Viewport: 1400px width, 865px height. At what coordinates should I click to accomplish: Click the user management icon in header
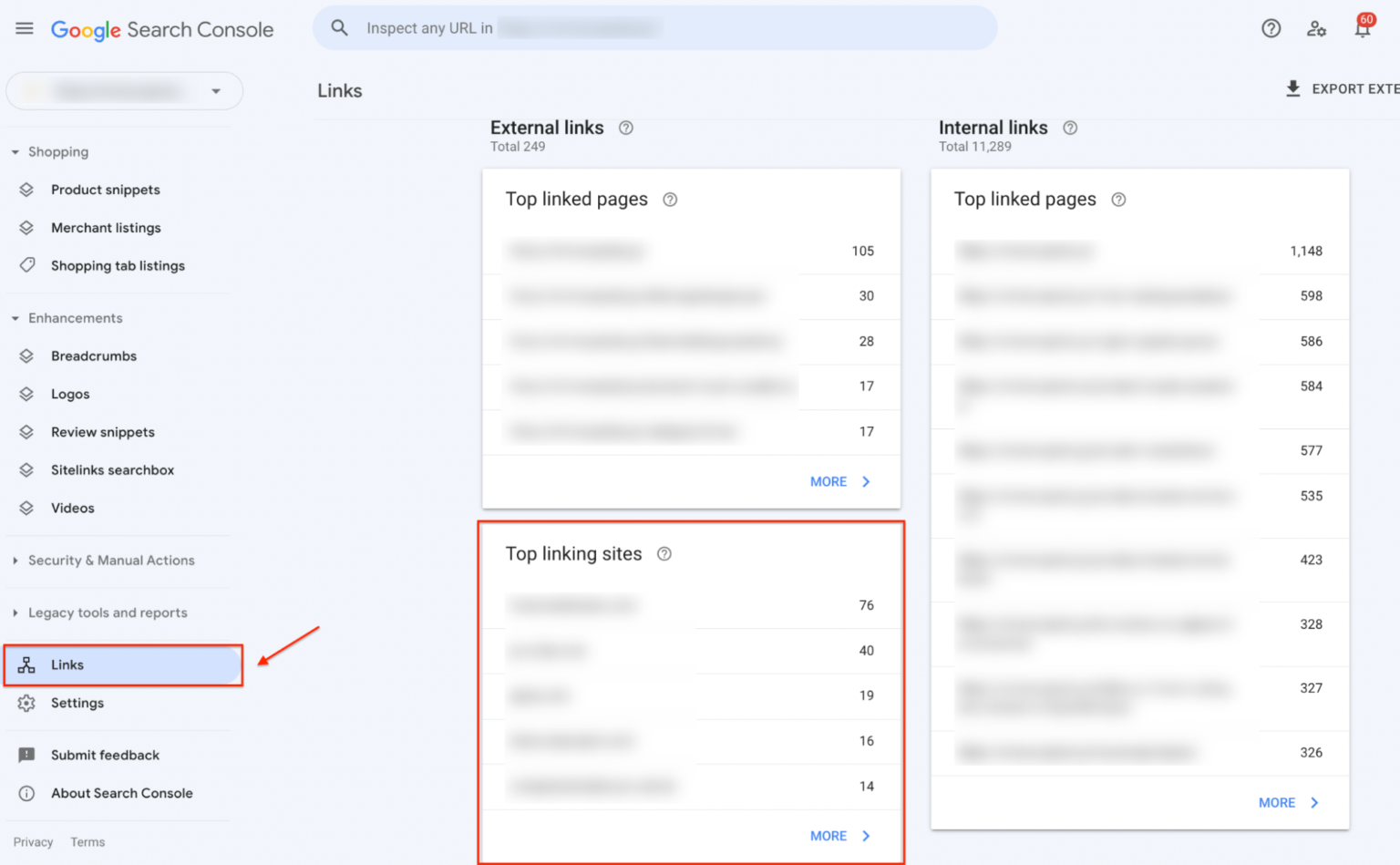click(1316, 28)
